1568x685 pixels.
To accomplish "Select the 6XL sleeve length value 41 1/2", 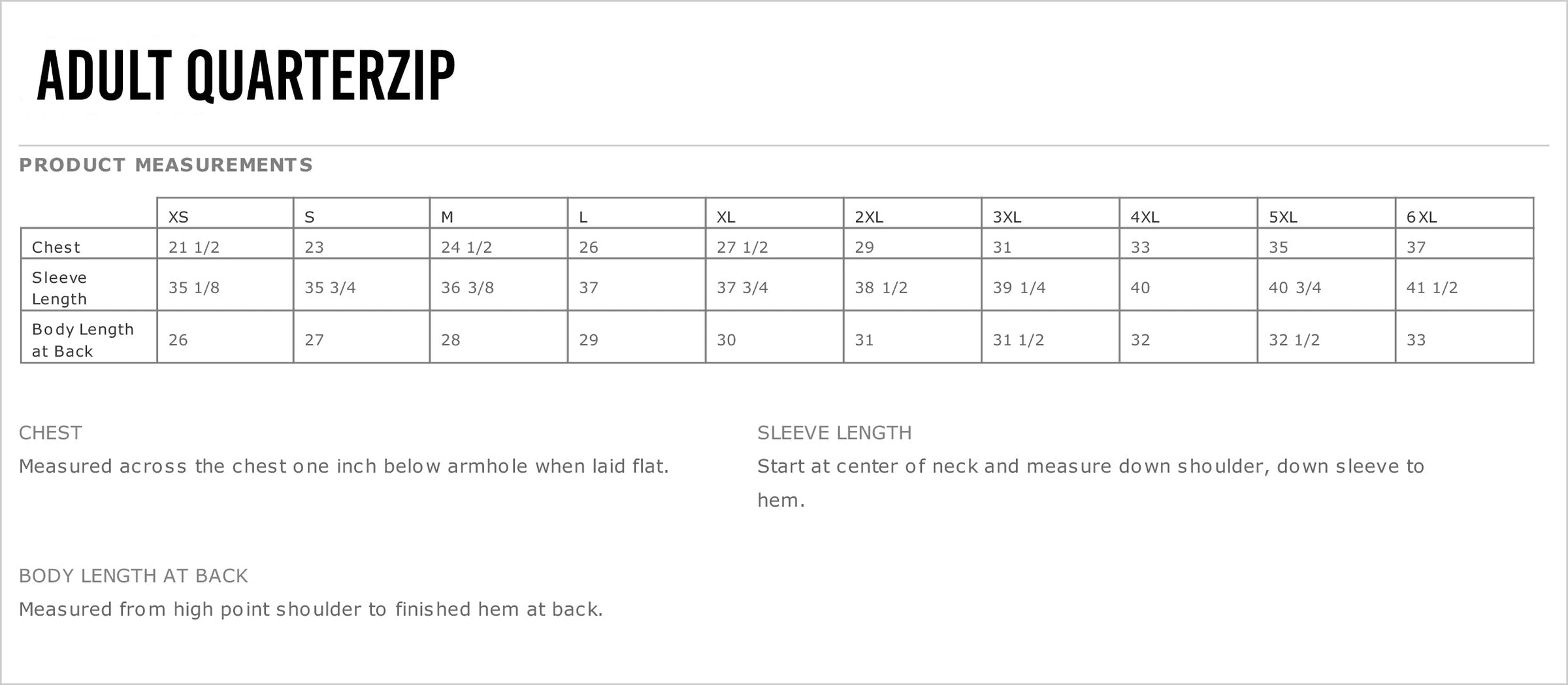I will tap(1432, 288).
